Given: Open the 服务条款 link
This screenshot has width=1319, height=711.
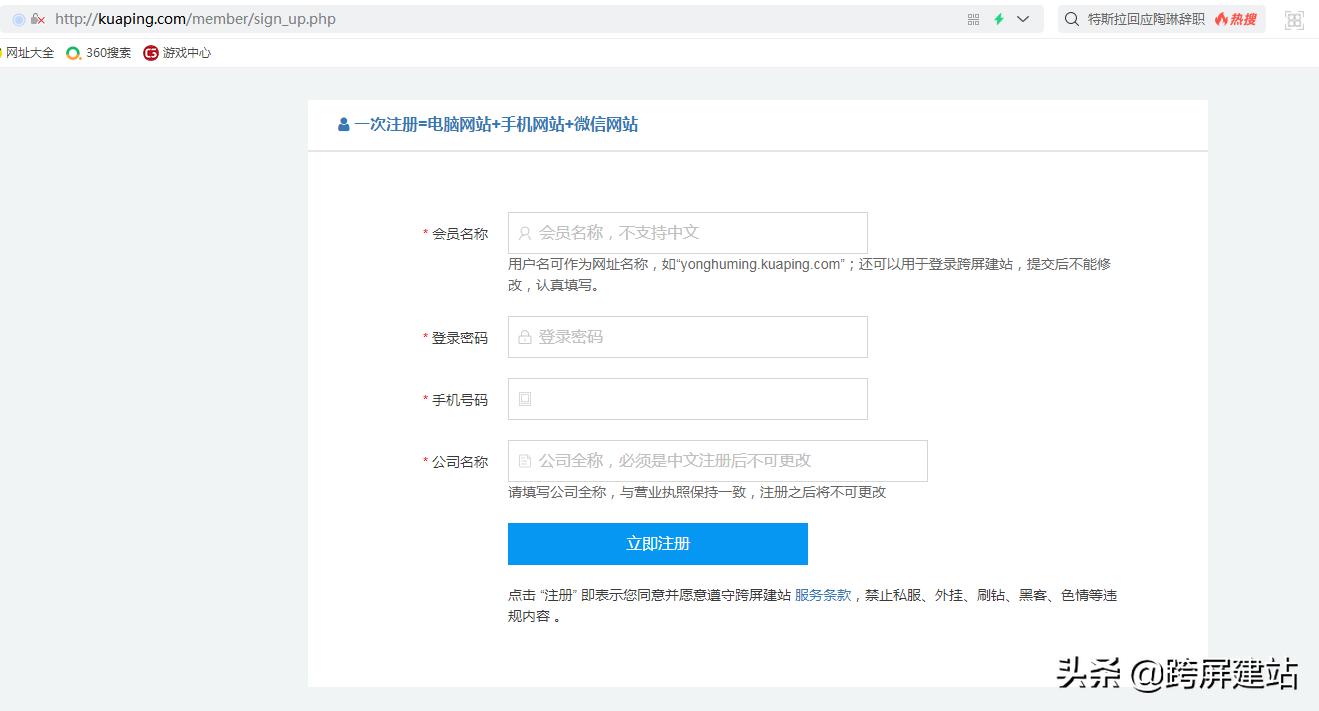Looking at the screenshot, I should click(823, 595).
